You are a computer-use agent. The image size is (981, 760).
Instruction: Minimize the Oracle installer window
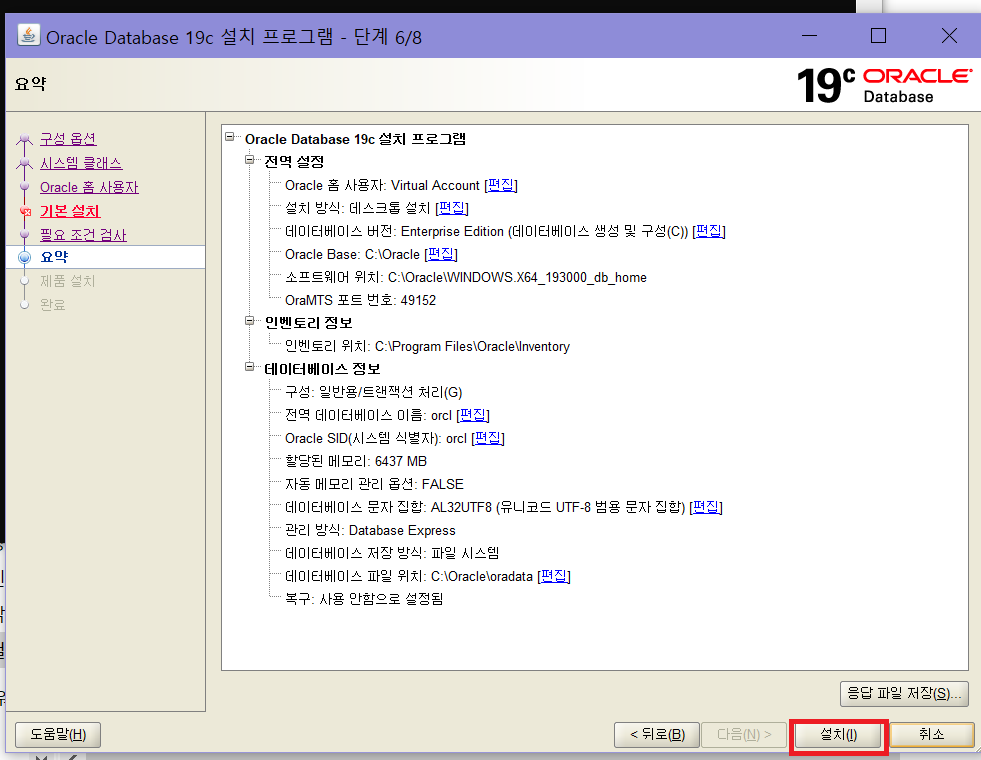click(x=810, y=36)
